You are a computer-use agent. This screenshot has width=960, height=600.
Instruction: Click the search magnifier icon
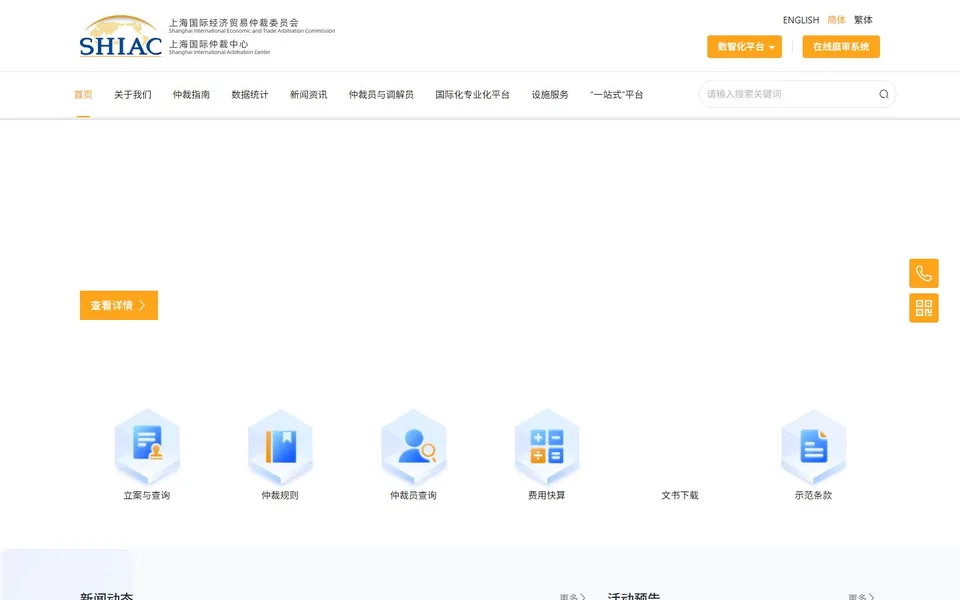(x=883, y=94)
